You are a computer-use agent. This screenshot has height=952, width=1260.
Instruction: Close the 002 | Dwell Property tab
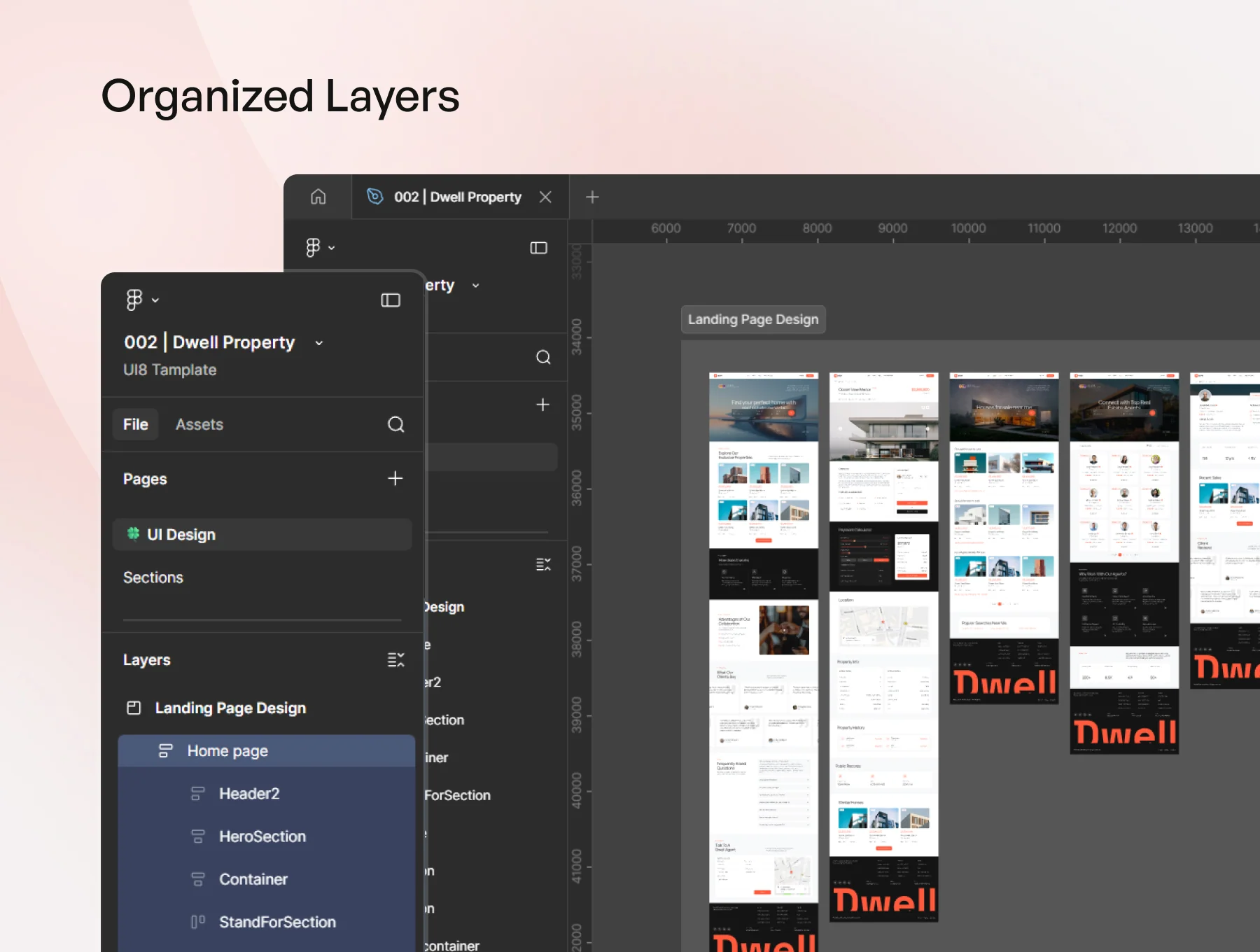pyautogui.click(x=545, y=197)
